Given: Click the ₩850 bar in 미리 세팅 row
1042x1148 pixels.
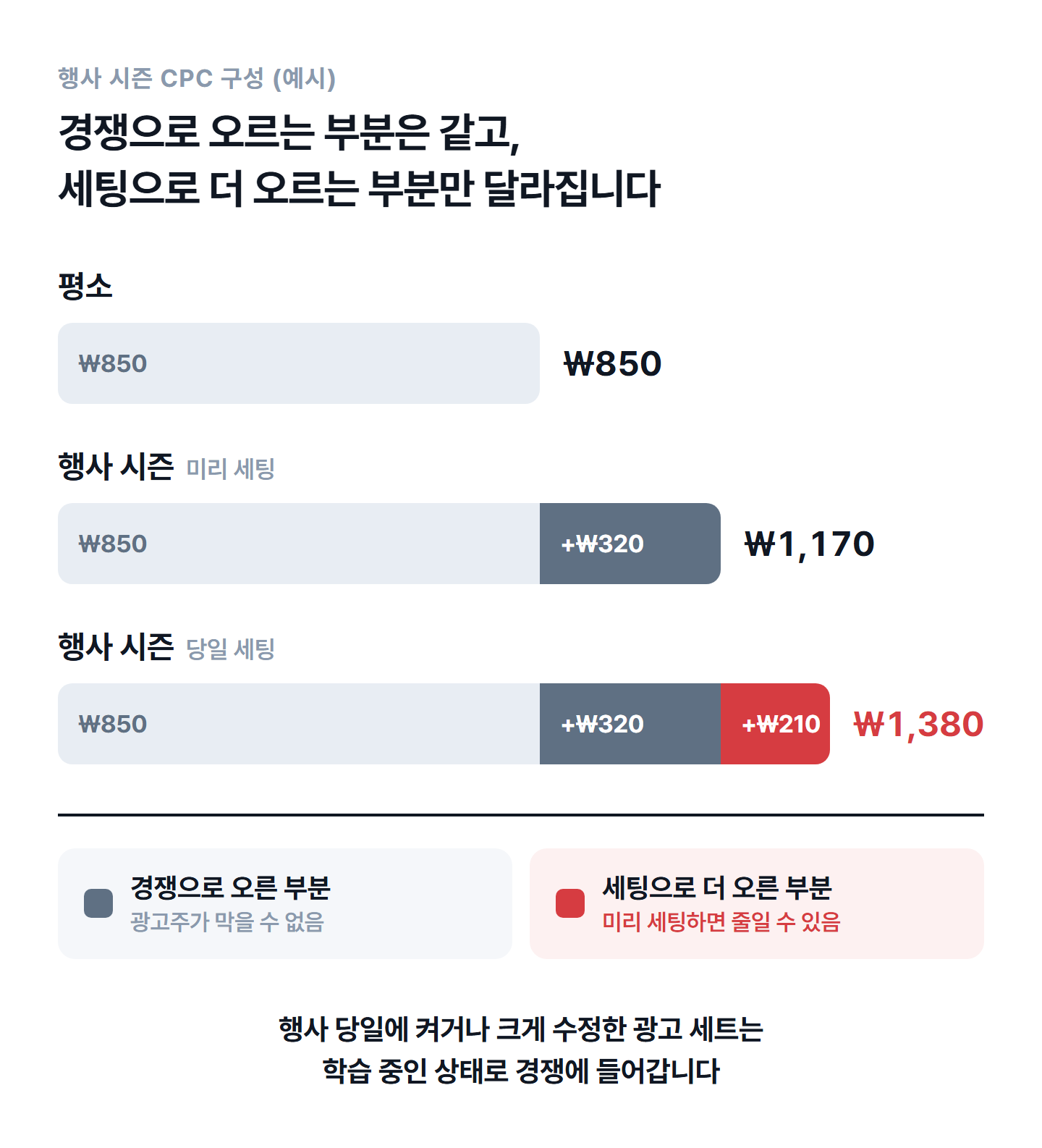Looking at the screenshot, I should [299, 544].
